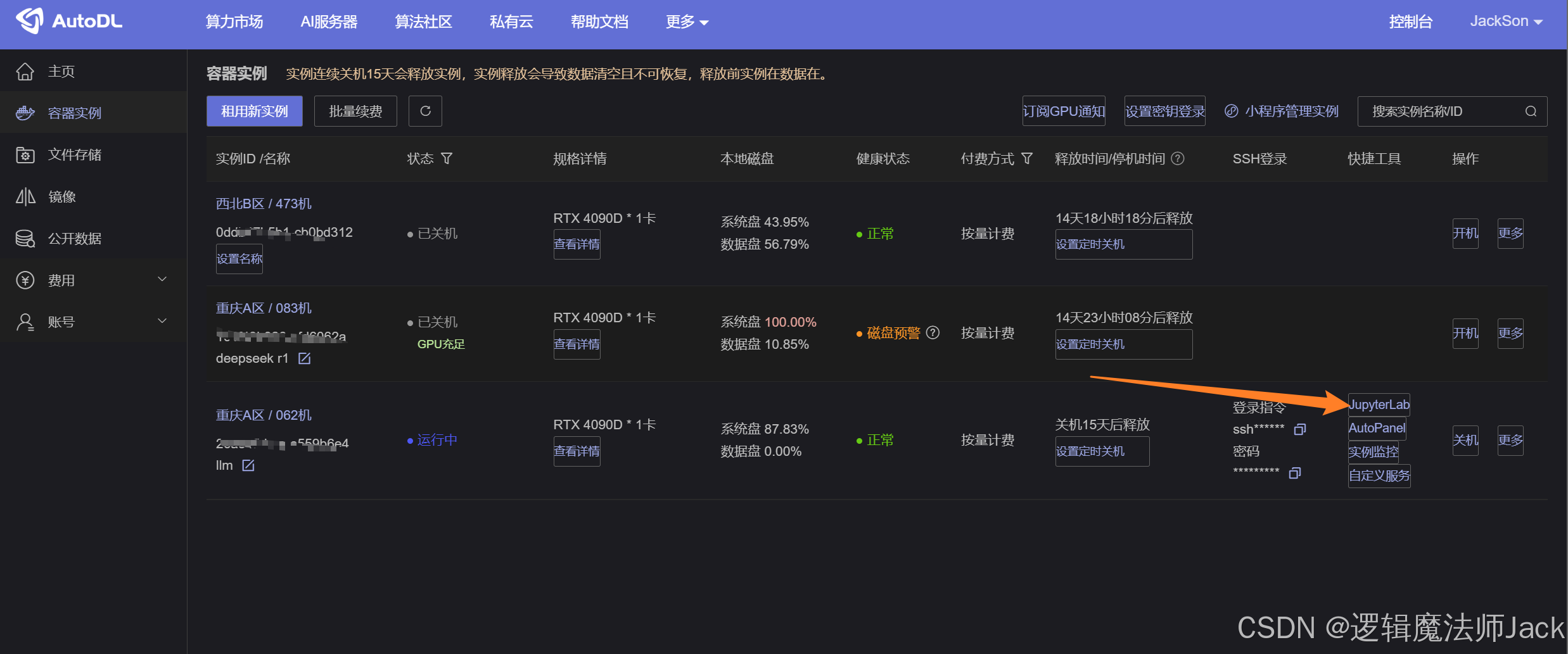Open 文件存储 sidebar icon
Viewport: 1568px width, 654px height.
(25, 155)
